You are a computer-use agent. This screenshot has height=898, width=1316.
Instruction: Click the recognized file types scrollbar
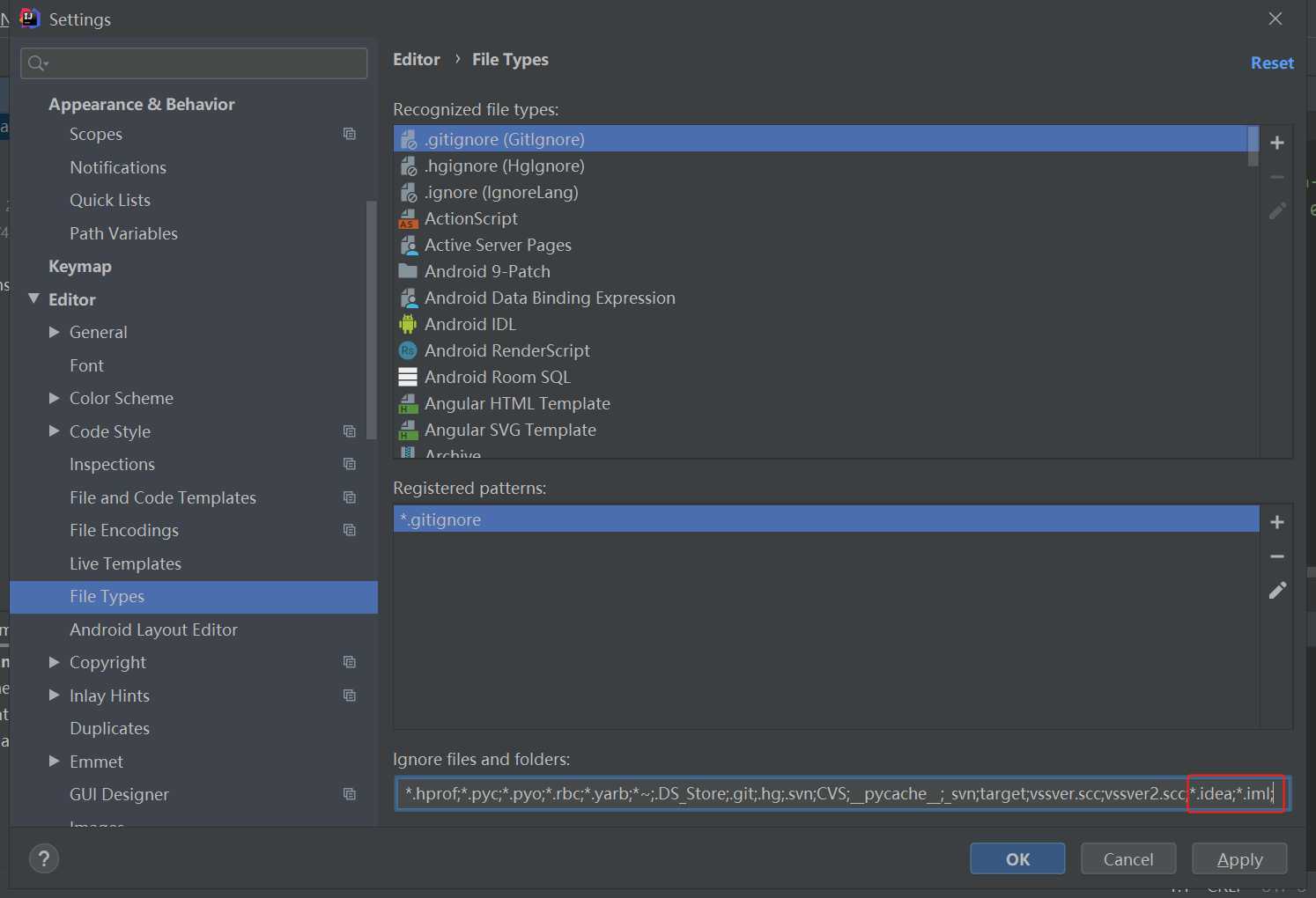1253,146
